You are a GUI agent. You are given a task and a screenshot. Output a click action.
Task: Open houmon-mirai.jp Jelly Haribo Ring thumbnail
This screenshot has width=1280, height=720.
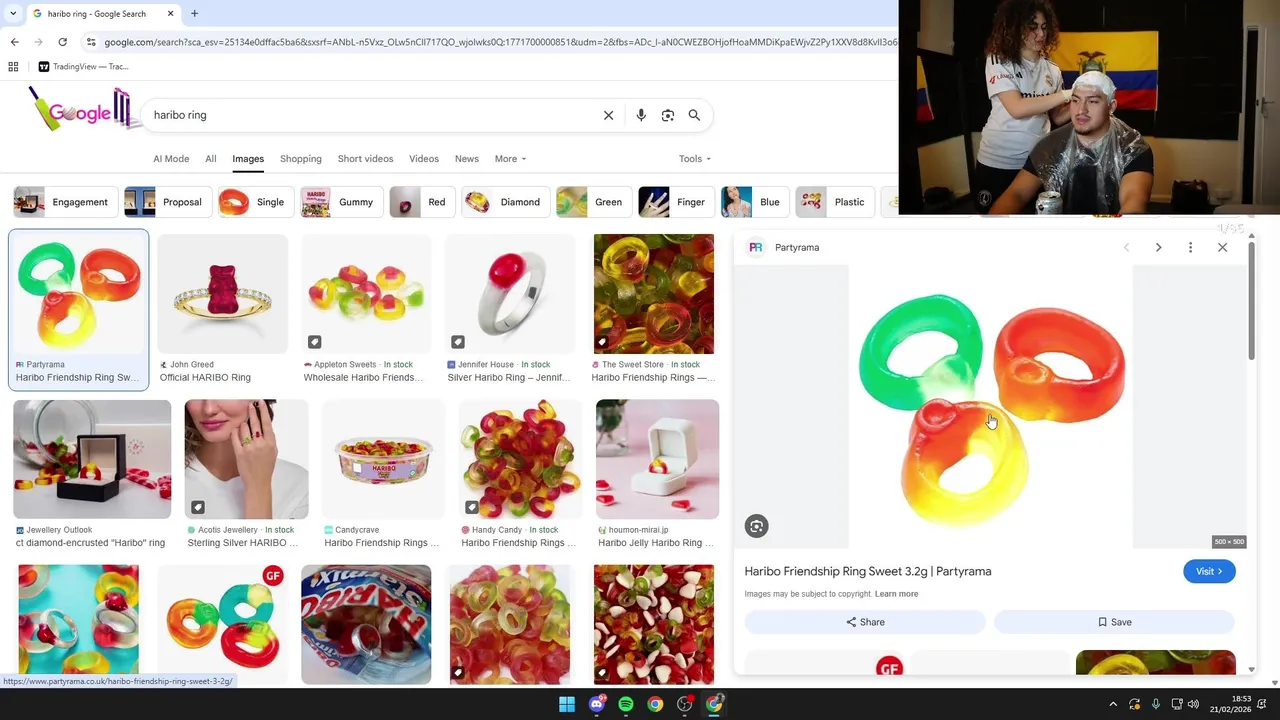click(657, 459)
